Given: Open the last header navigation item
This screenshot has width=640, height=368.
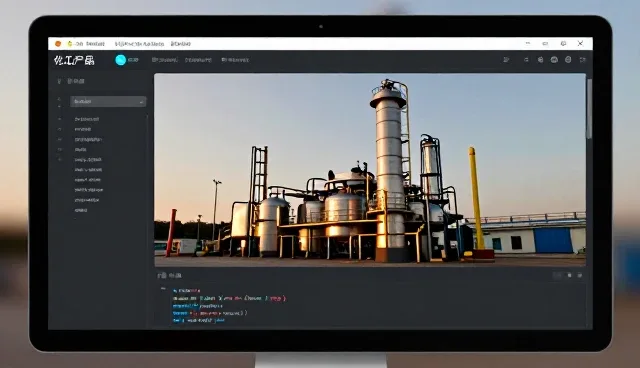Looking at the screenshot, I should [235, 60].
